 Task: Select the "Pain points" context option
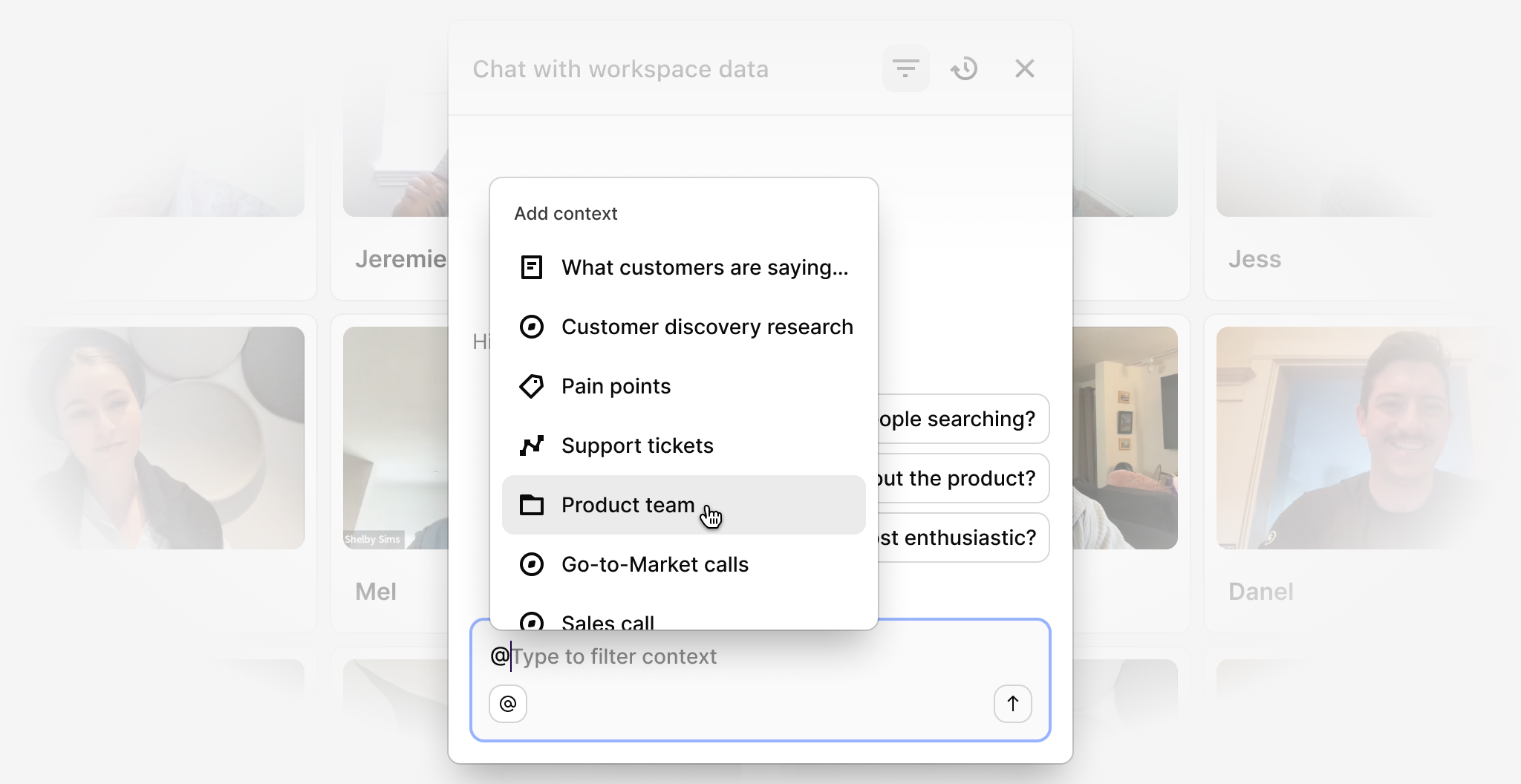[x=615, y=386]
